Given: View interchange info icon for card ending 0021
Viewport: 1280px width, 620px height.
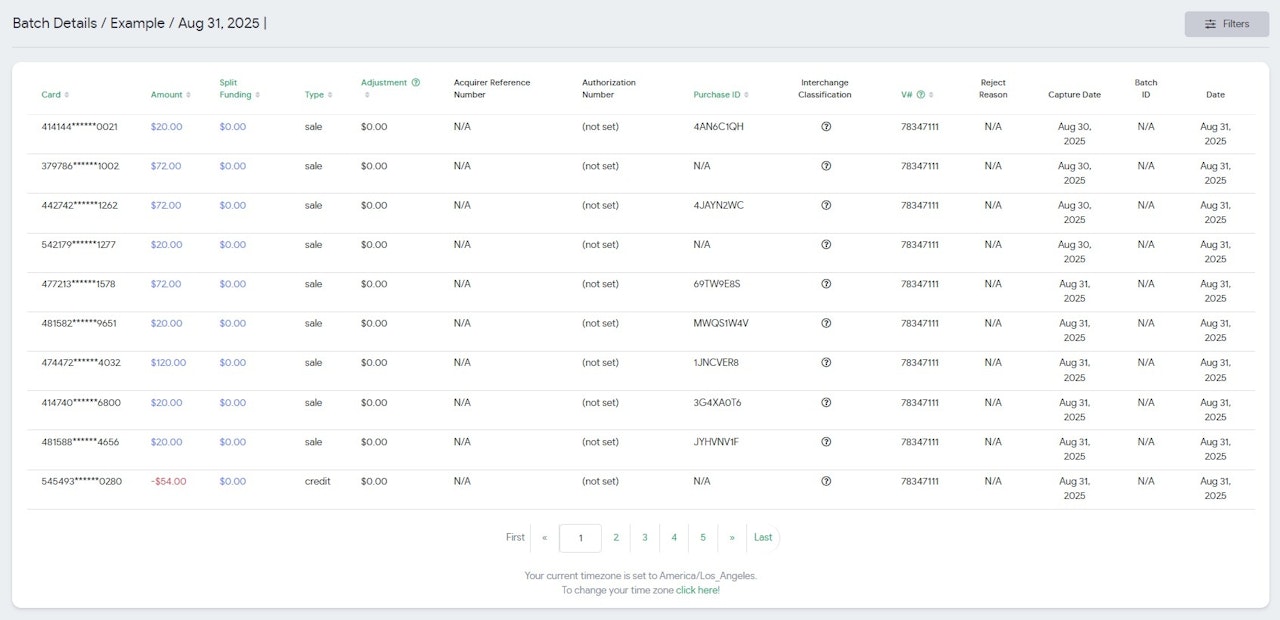Looking at the screenshot, I should pyautogui.click(x=826, y=127).
